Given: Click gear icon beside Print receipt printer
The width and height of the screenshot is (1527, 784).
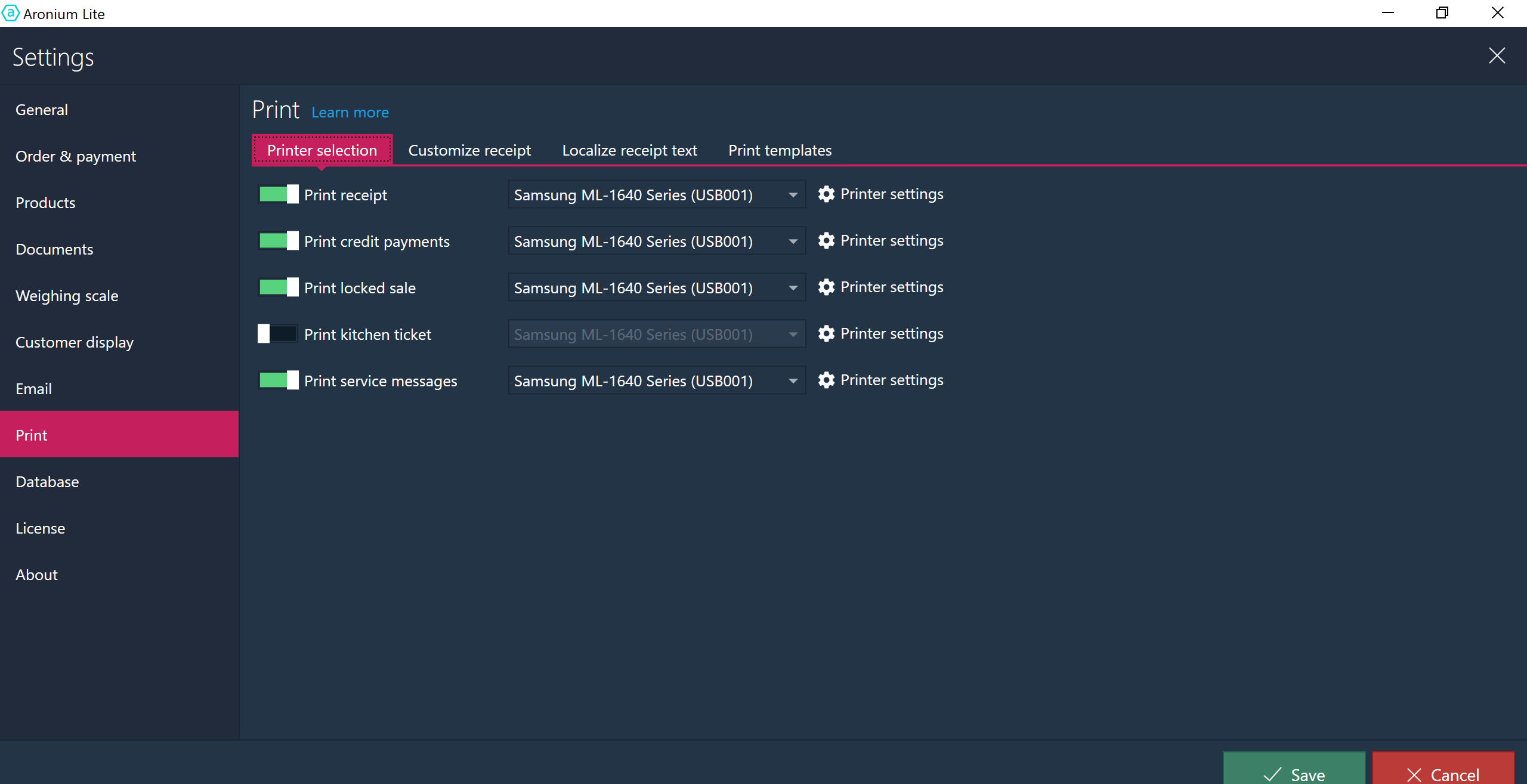Looking at the screenshot, I should [826, 194].
